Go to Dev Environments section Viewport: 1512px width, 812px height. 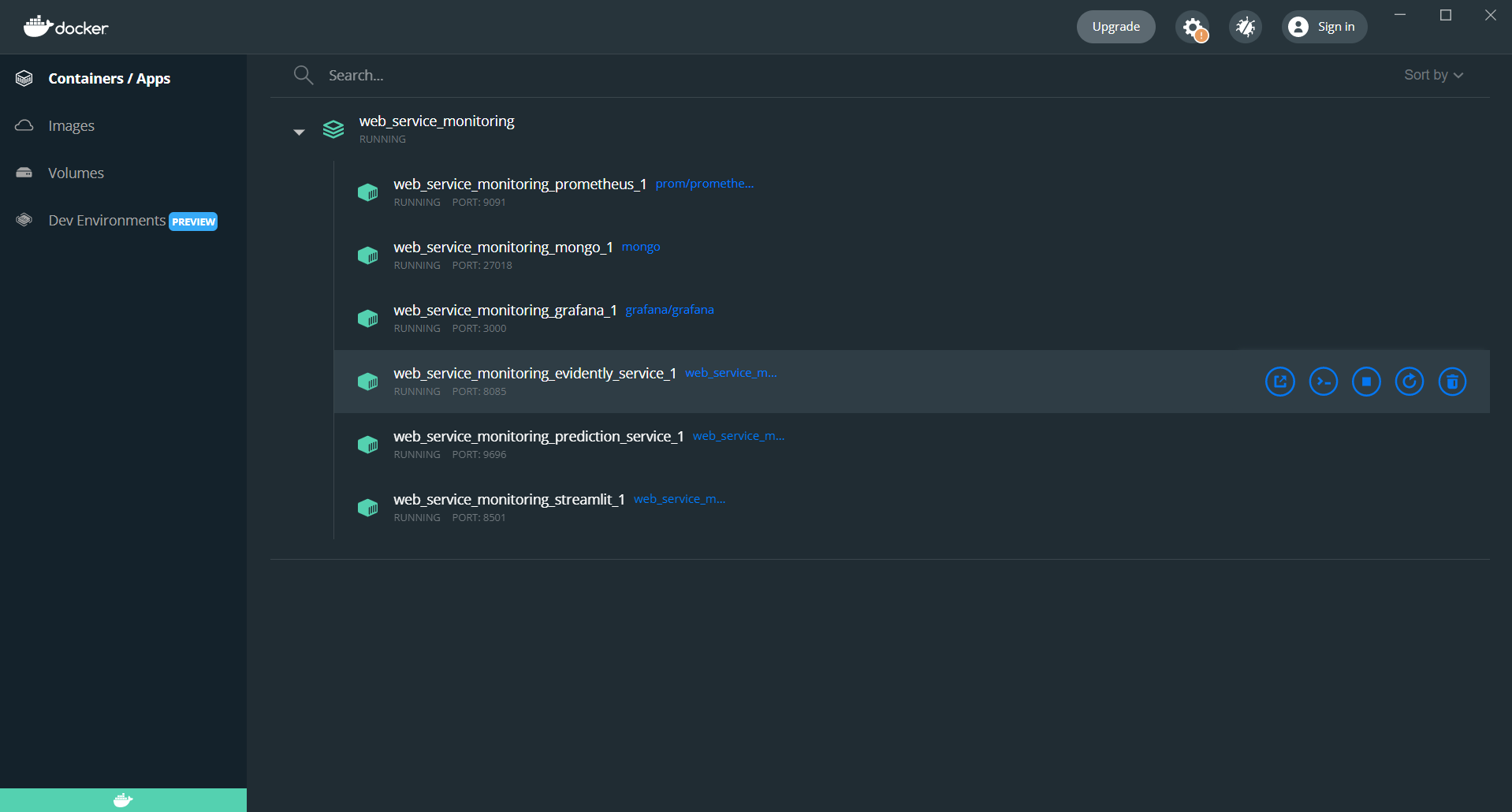coord(107,220)
